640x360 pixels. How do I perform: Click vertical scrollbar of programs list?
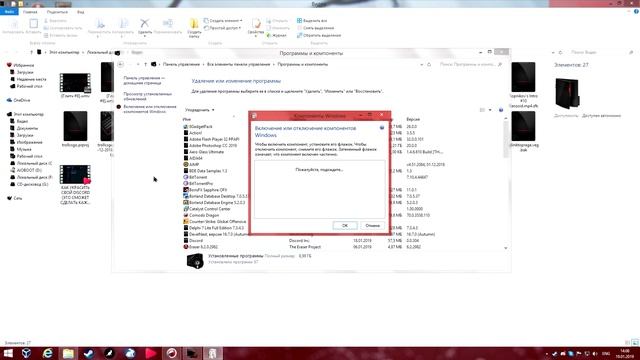[x=506, y=139]
